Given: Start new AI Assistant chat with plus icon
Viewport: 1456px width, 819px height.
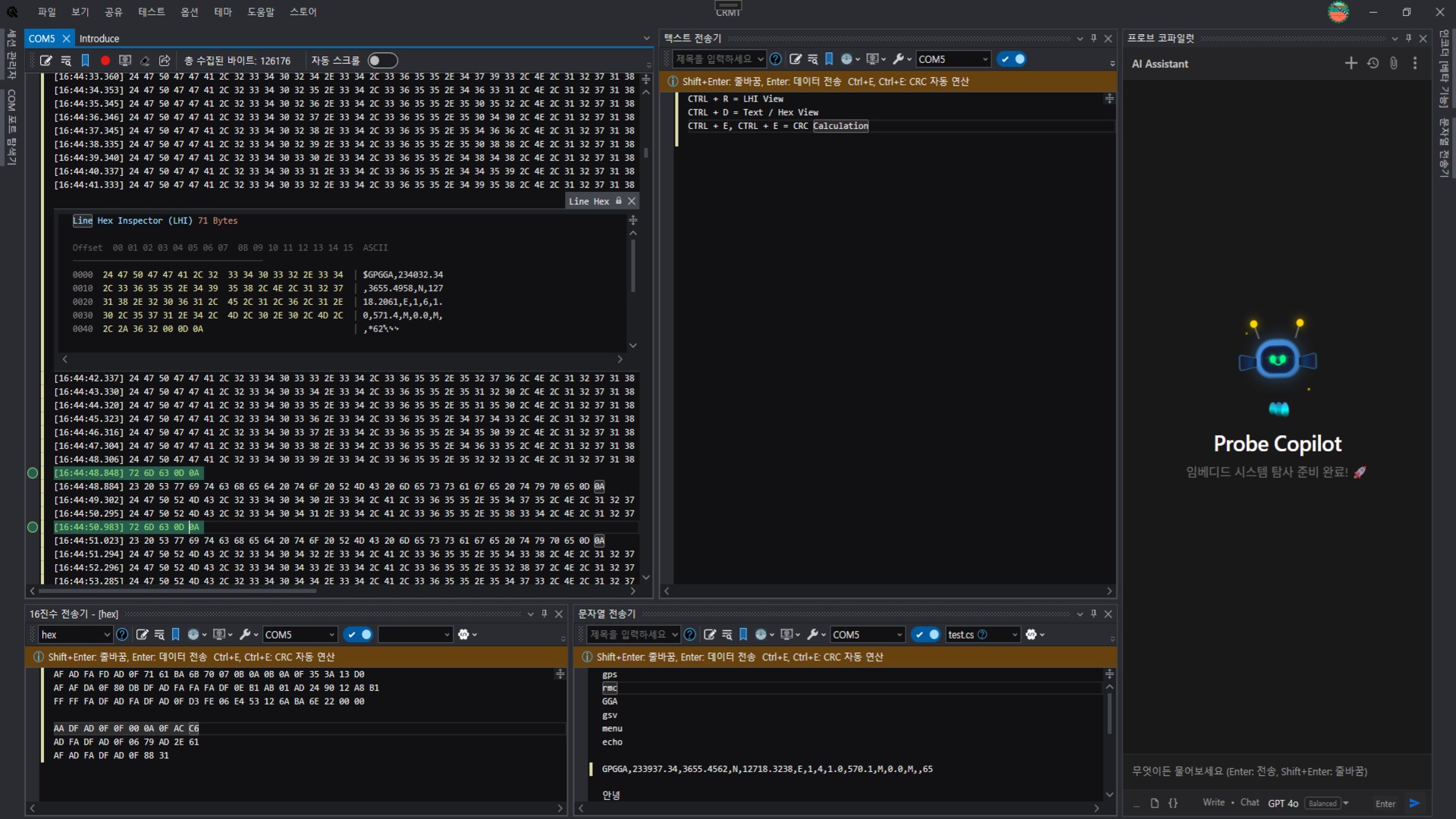Looking at the screenshot, I should (x=1351, y=64).
